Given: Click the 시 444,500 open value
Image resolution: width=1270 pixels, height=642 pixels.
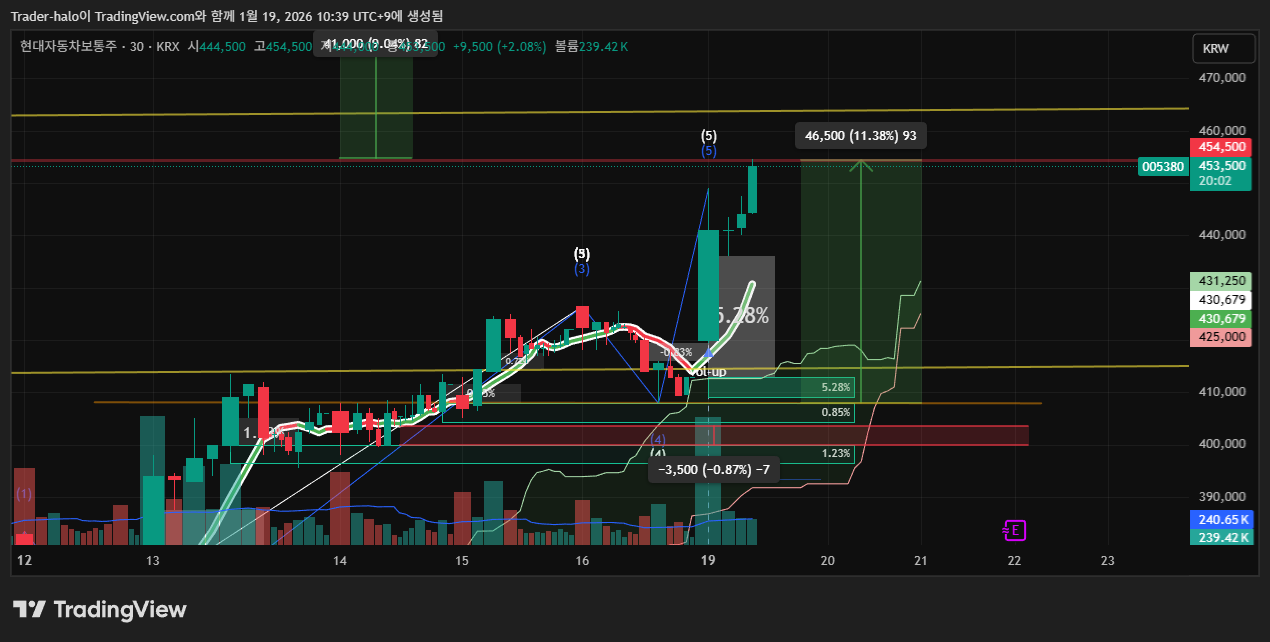Looking at the screenshot, I should pos(217,47).
